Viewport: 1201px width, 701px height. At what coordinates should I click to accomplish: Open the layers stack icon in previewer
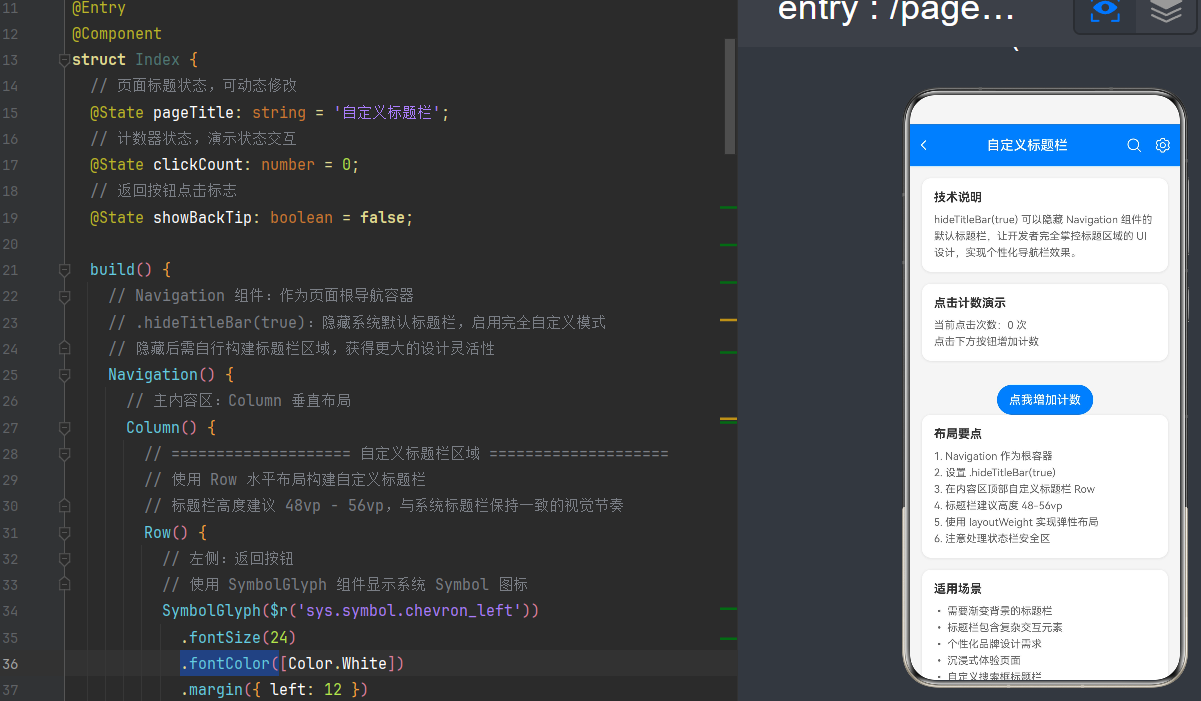(x=1166, y=11)
